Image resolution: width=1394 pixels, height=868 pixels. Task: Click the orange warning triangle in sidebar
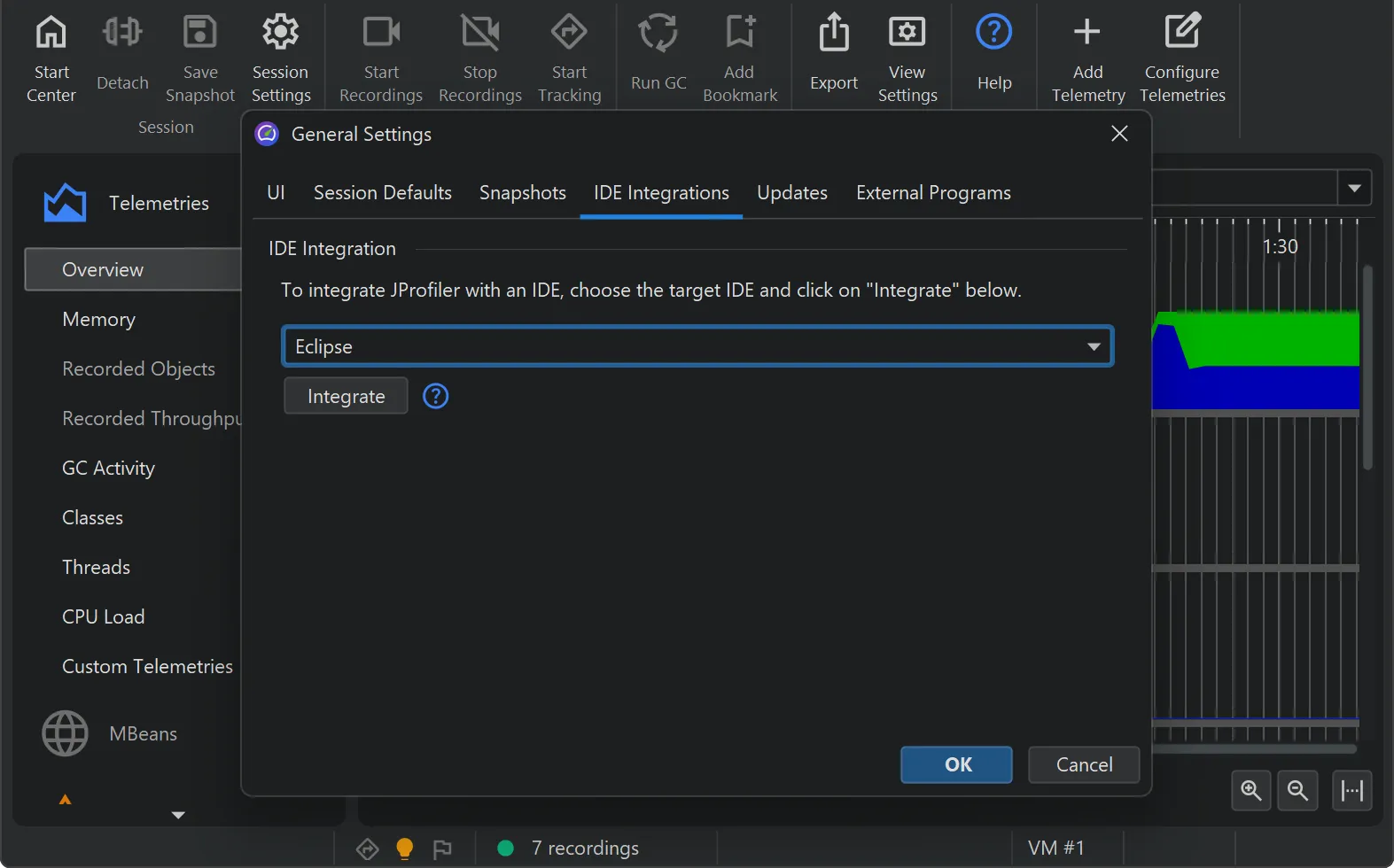65,800
